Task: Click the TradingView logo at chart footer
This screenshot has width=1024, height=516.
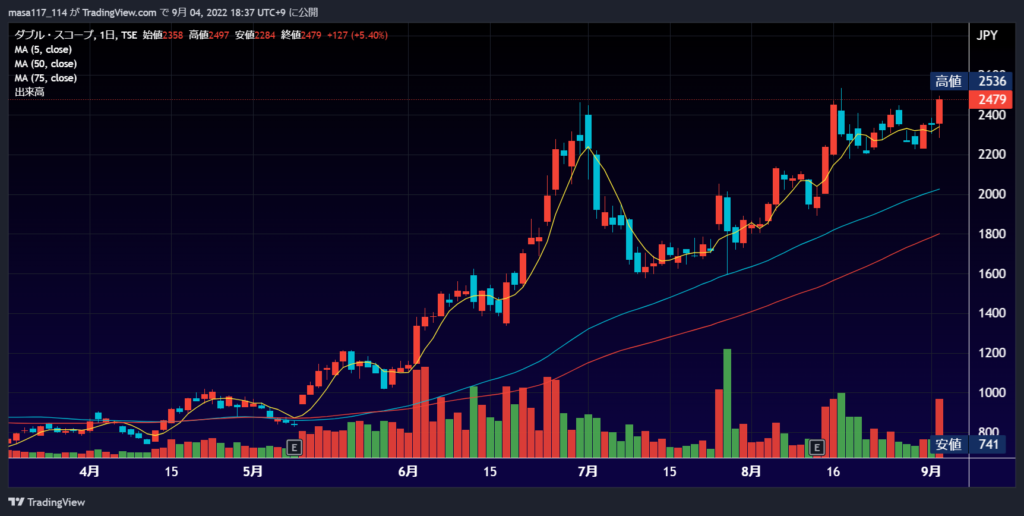Action: [46, 502]
